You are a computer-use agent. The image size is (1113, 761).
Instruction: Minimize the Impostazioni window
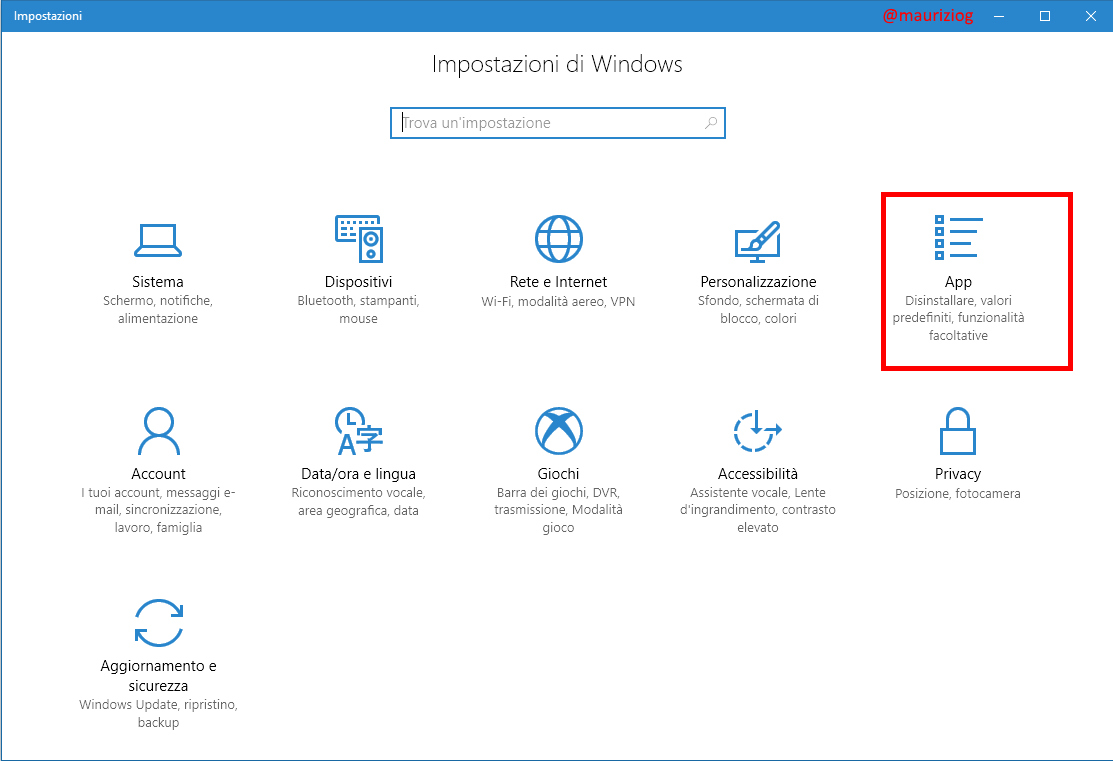pos(999,16)
